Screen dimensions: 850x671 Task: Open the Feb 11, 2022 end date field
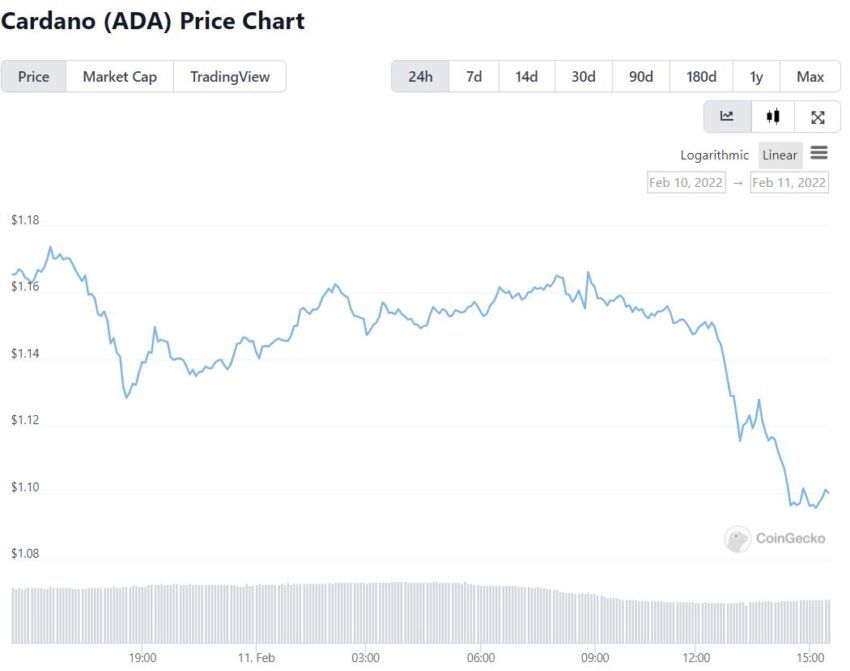[x=789, y=183]
